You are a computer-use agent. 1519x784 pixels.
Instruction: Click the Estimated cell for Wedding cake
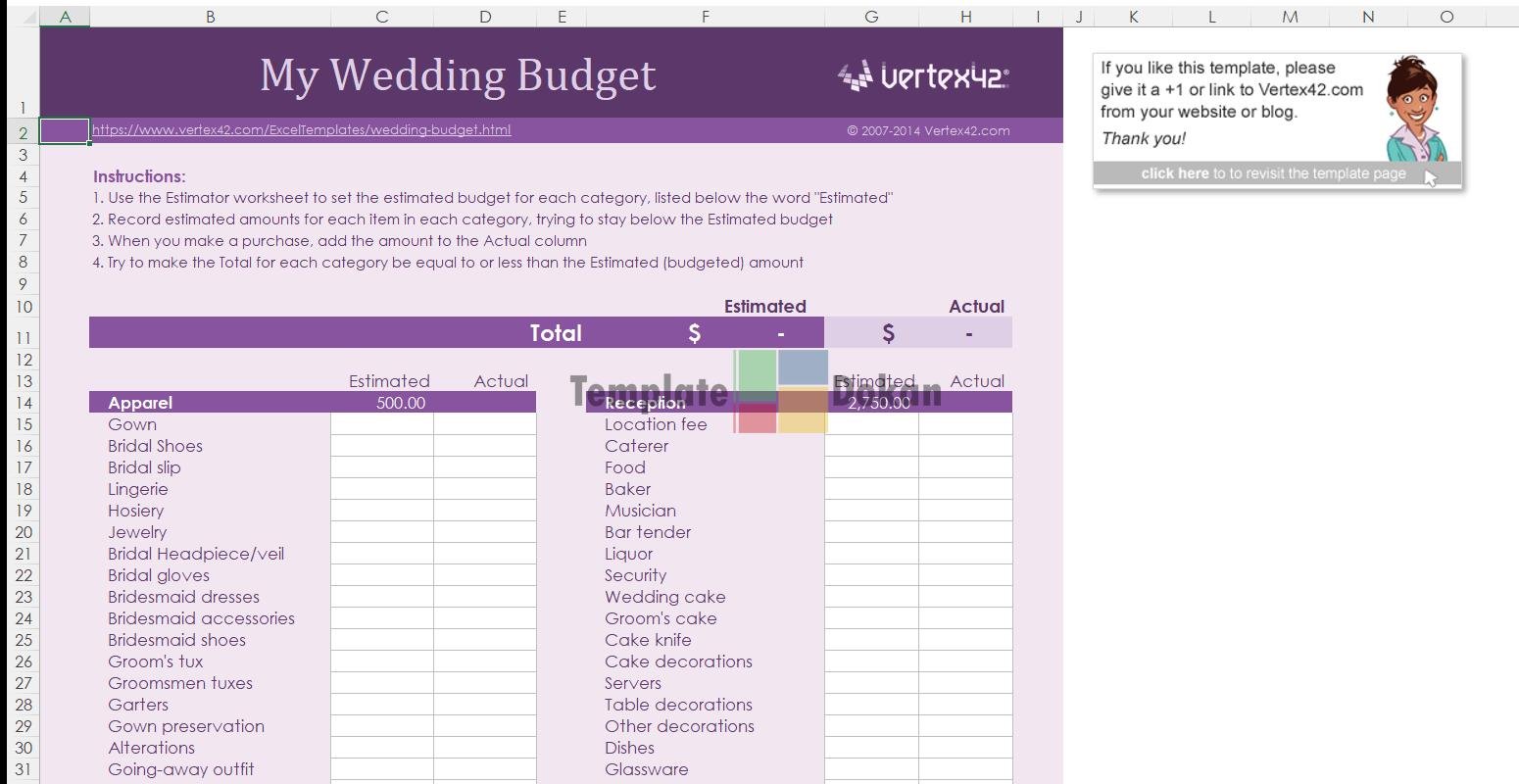870,597
